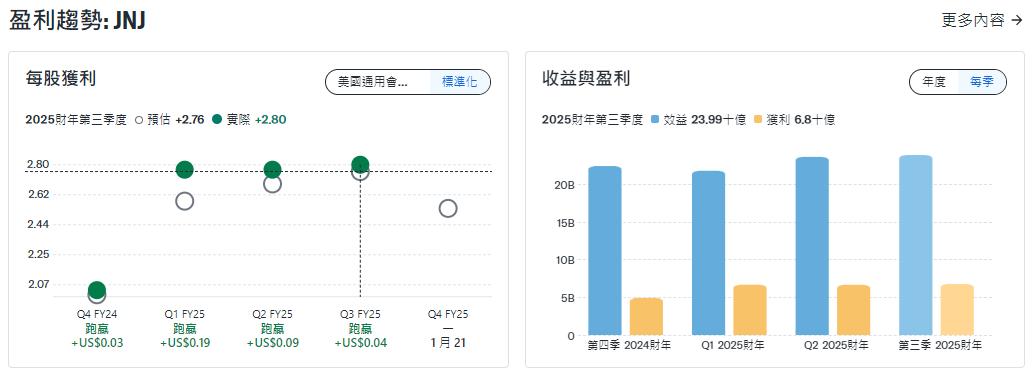Click the 每股獲利 card title
Image resolution: width=1035 pixels, height=373 pixels.
pyautogui.click(x=61, y=79)
